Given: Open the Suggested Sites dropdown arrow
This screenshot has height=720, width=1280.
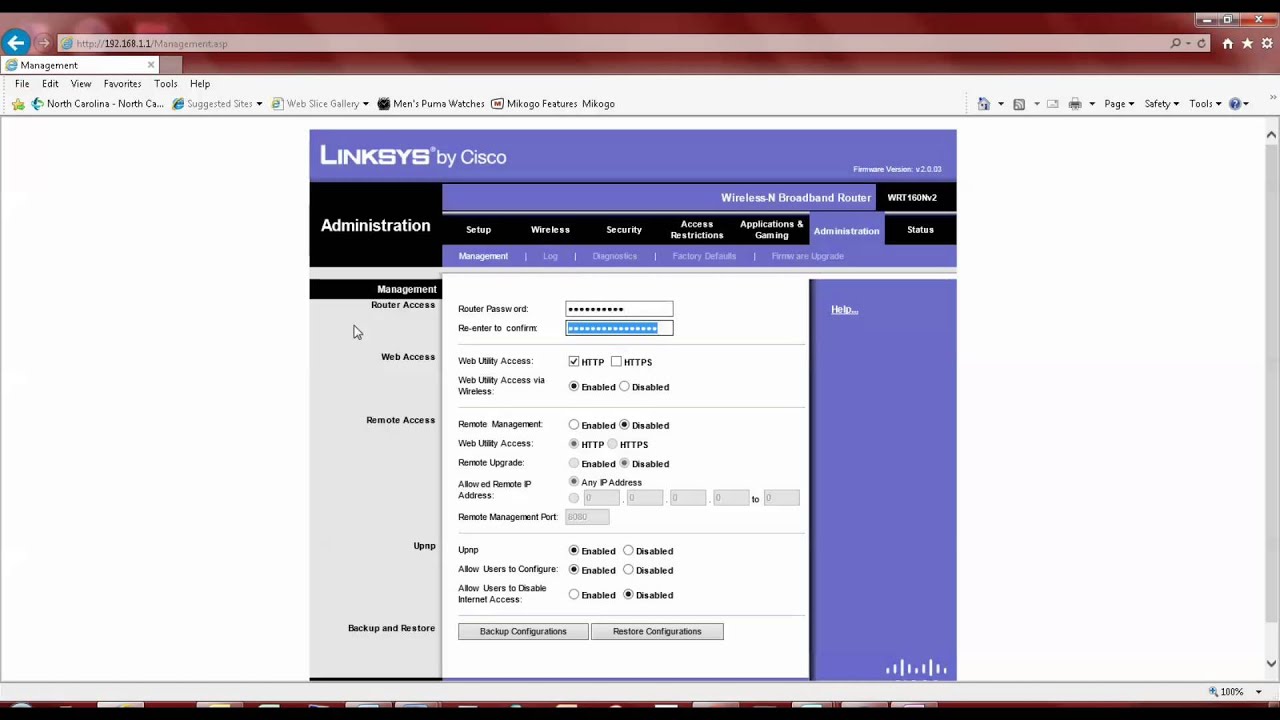Looking at the screenshot, I should click(x=259, y=104).
